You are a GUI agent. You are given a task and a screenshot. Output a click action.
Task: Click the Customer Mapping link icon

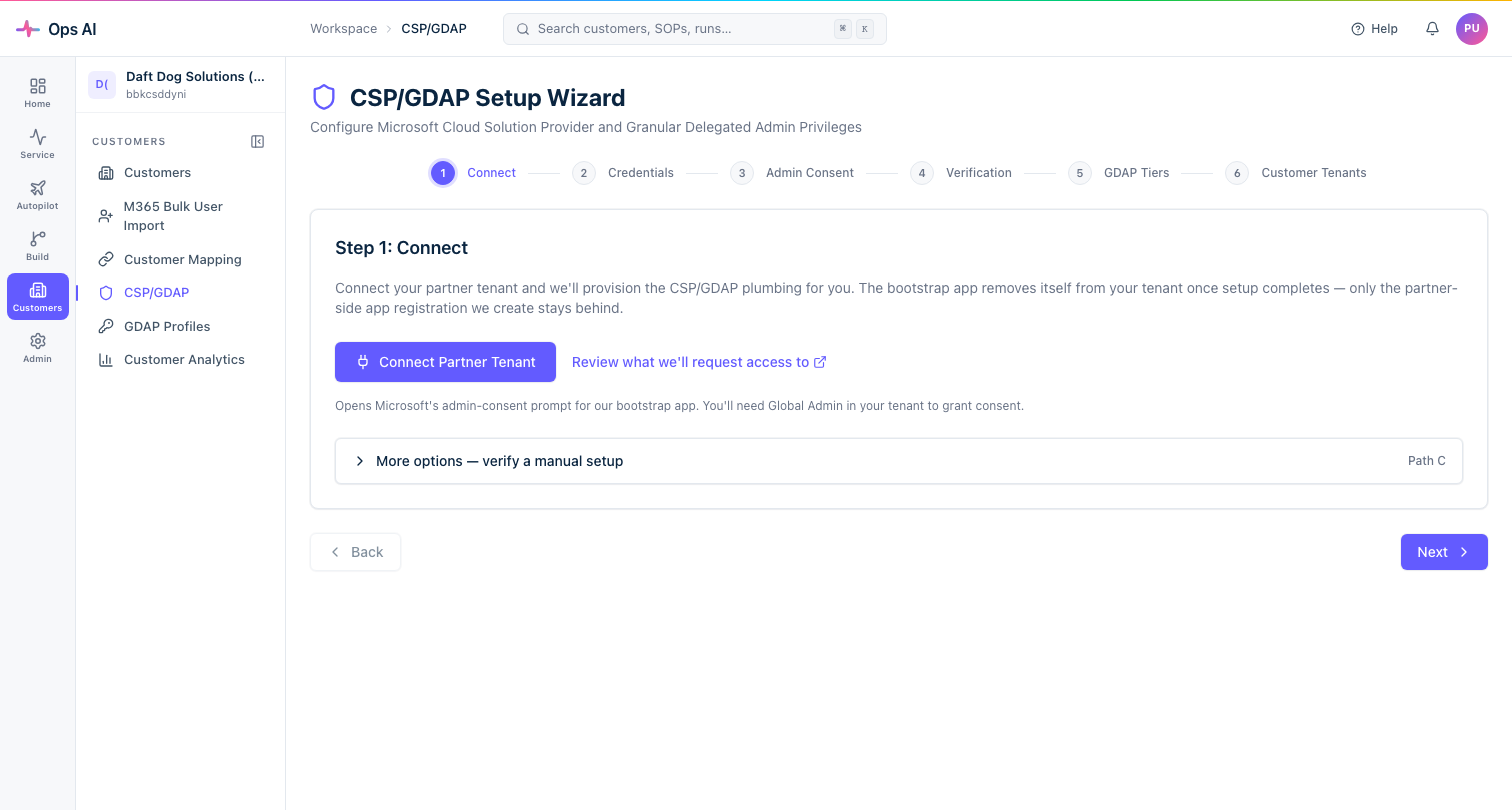pos(106,260)
